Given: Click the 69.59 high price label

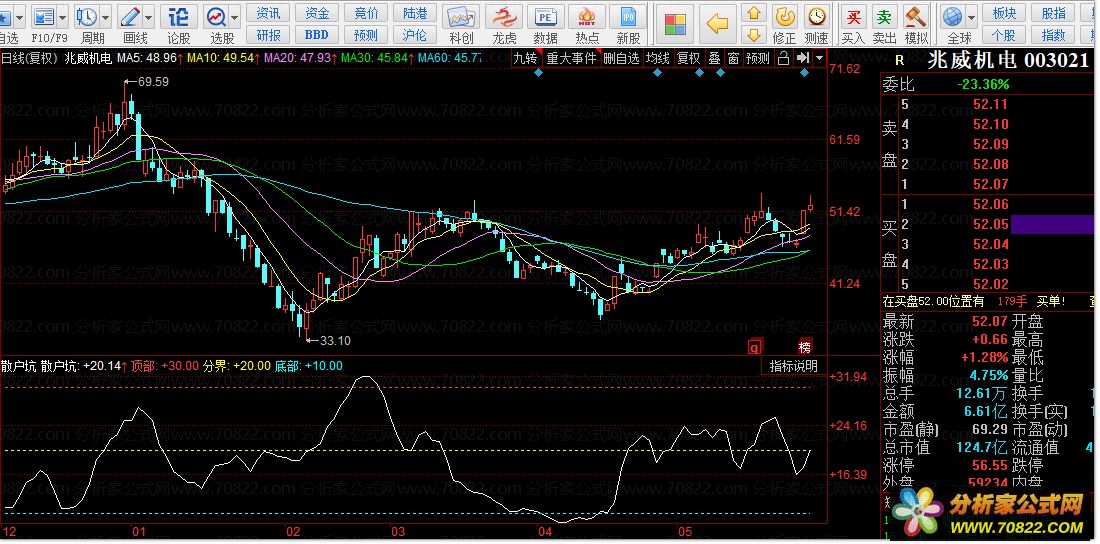Looking at the screenshot, I should pos(153,81).
